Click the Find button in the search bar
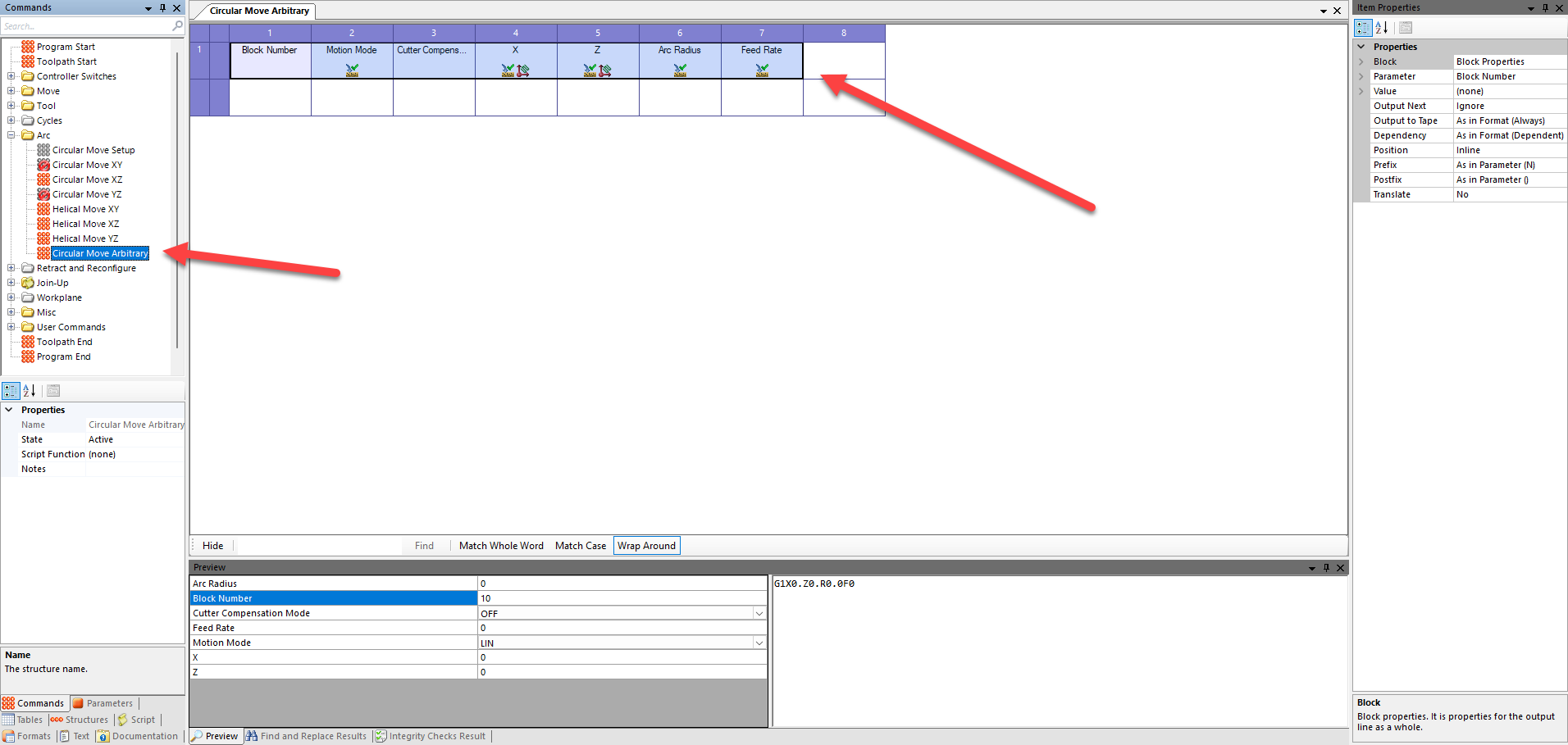Screen dimensions: 1568x745 423,545
